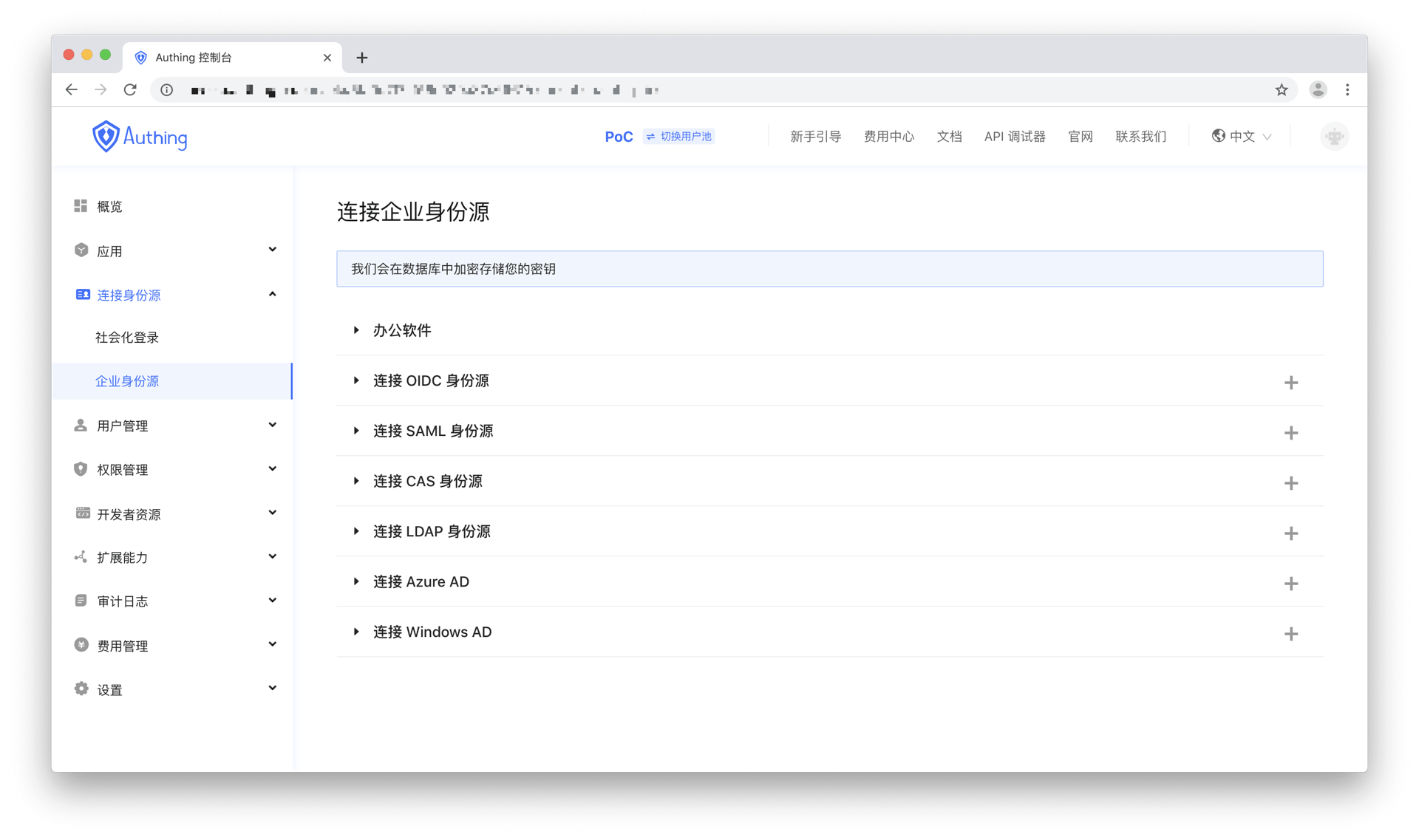Viewport: 1419px width, 840px height.
Task: Click the plus icon for Azure AD
Action: pos(1290,584)
